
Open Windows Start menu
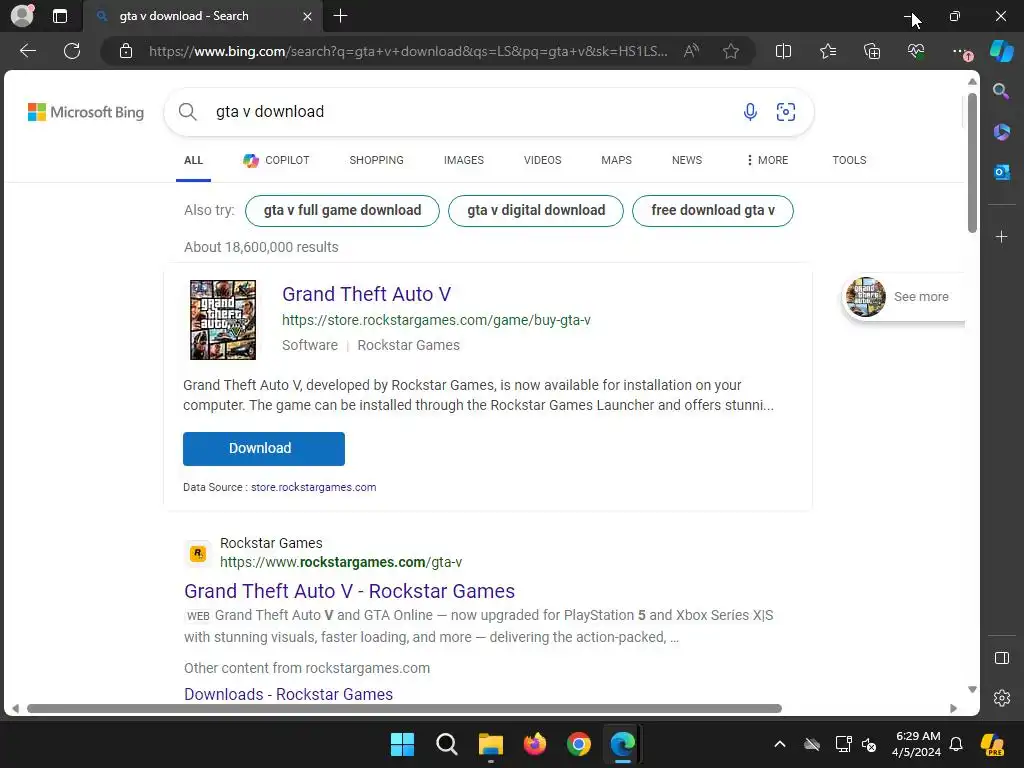tap(402, 744)
